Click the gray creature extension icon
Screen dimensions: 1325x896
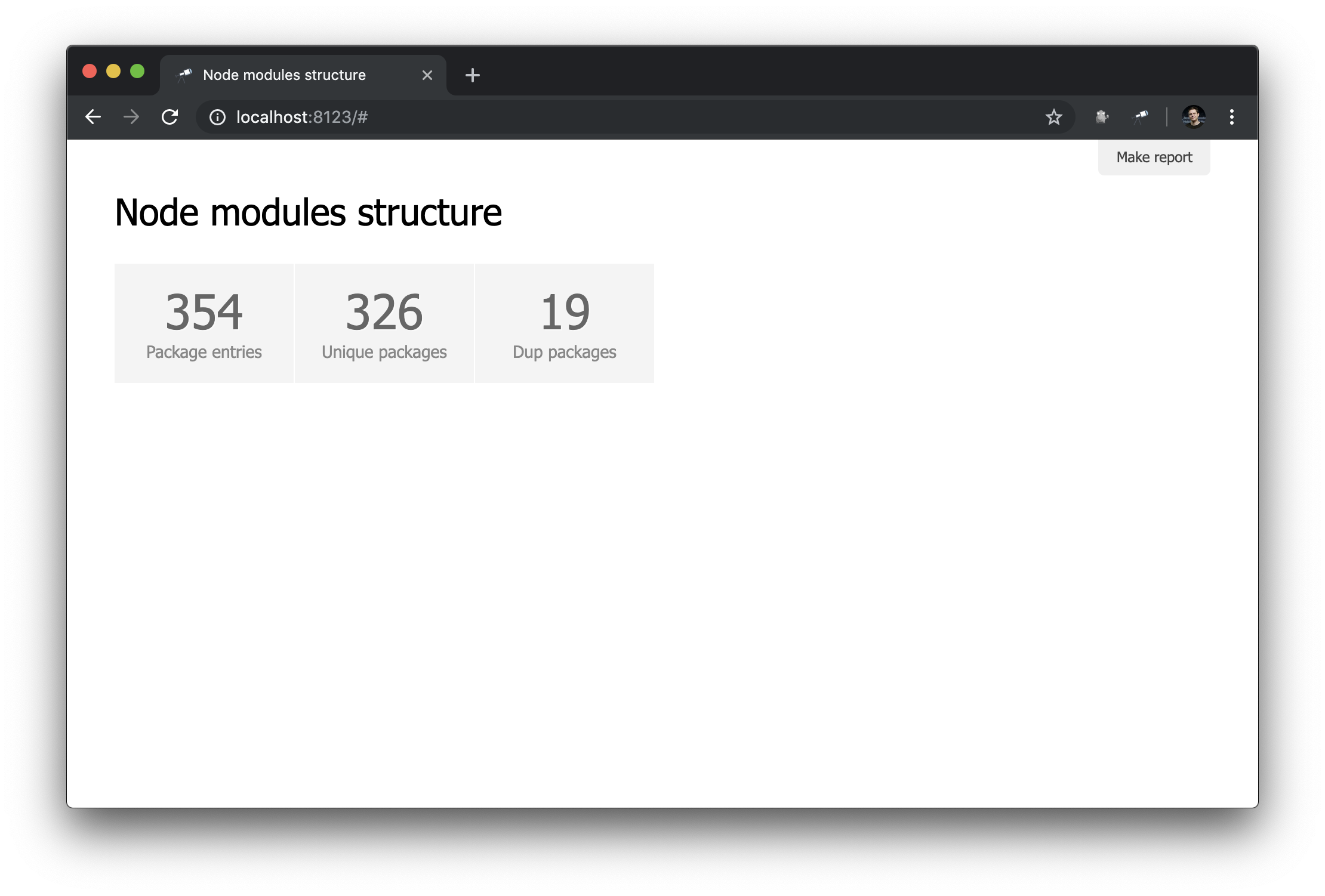[1102, 117]
